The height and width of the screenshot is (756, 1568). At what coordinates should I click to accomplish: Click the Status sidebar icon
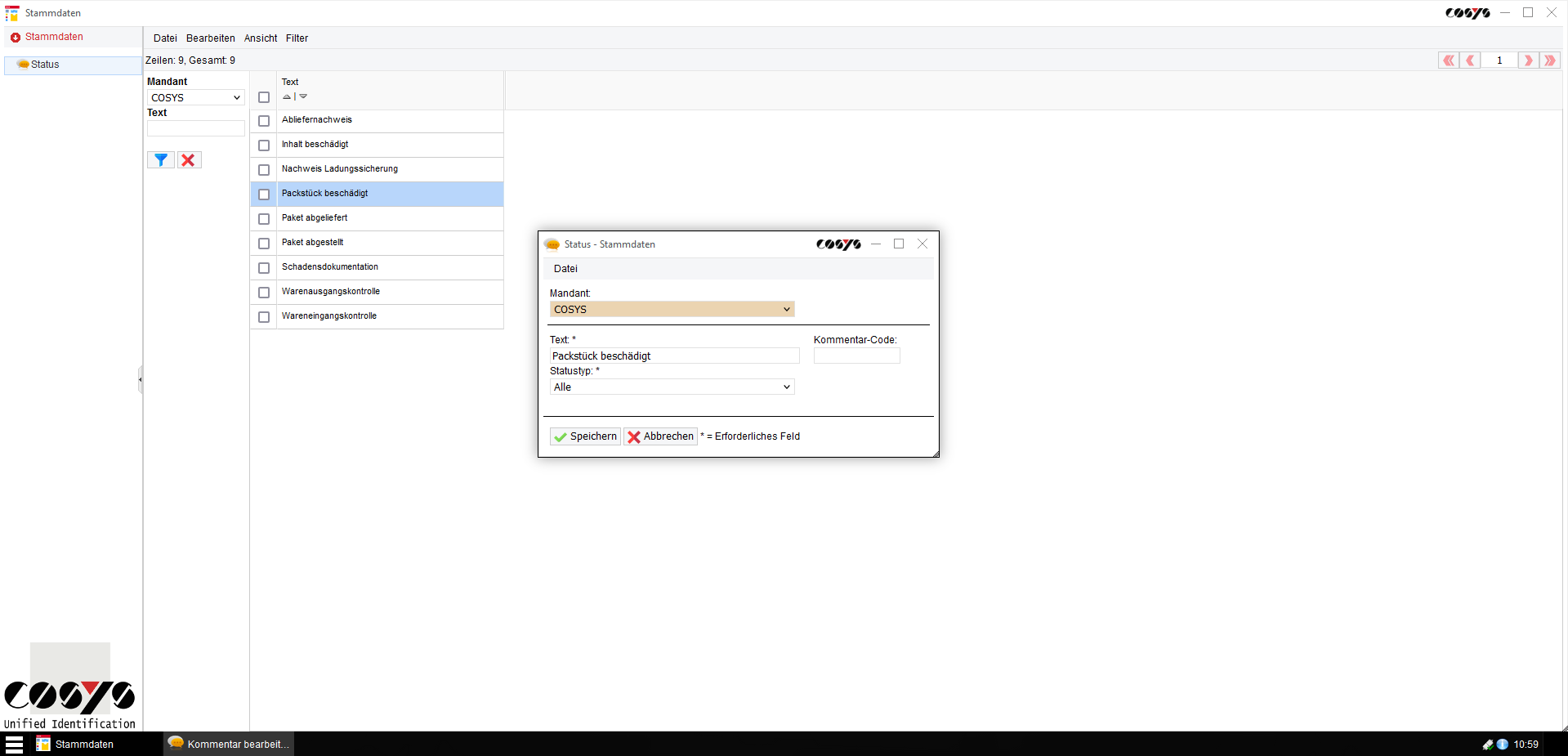[x=23, y=65]
